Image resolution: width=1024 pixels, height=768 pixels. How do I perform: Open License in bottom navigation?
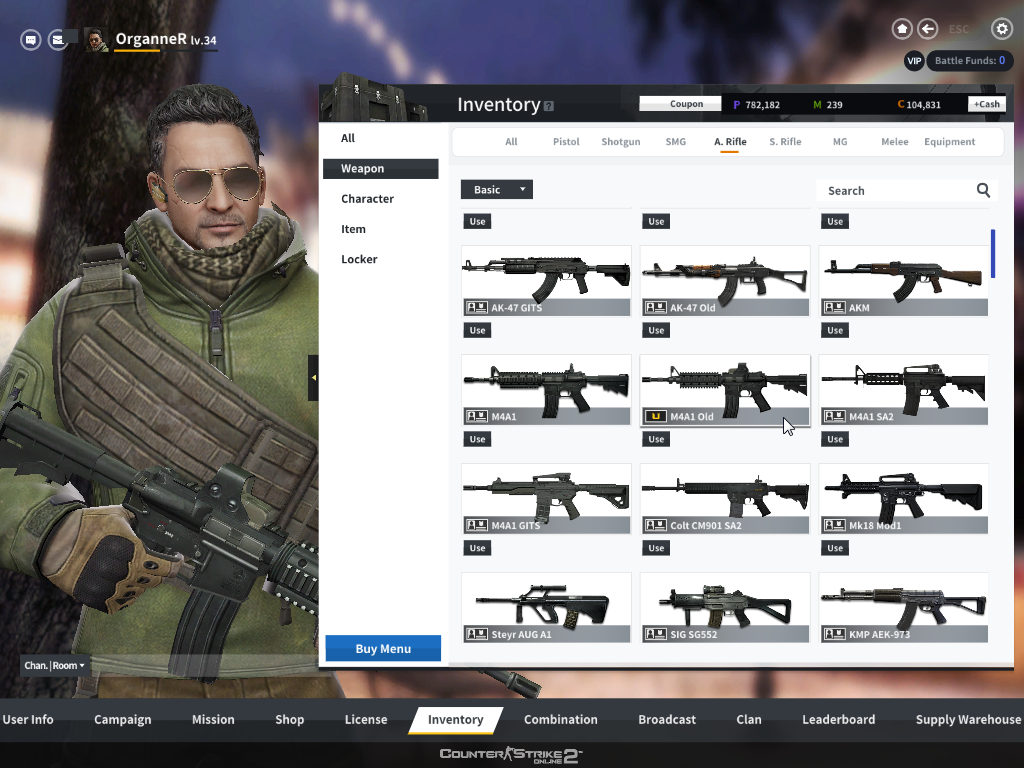point(366,720)
